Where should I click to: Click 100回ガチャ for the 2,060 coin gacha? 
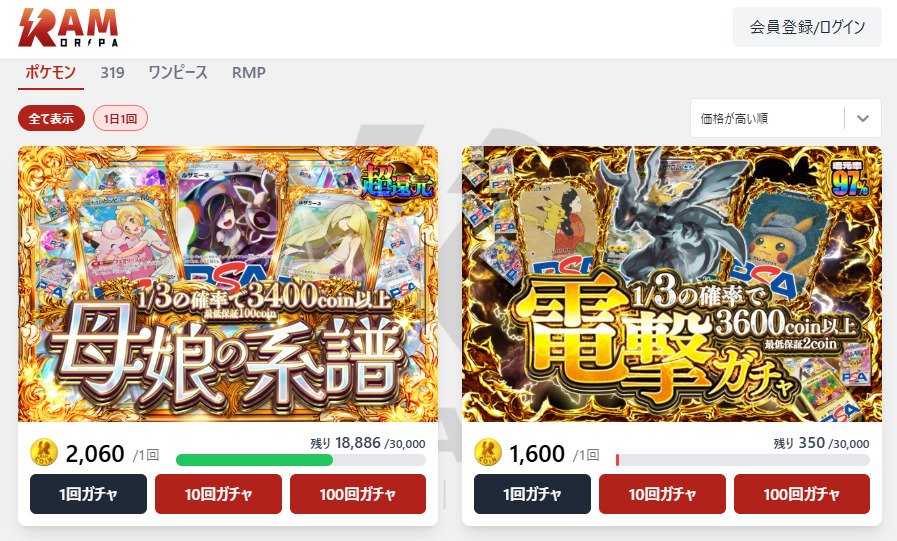coord(358,494)
